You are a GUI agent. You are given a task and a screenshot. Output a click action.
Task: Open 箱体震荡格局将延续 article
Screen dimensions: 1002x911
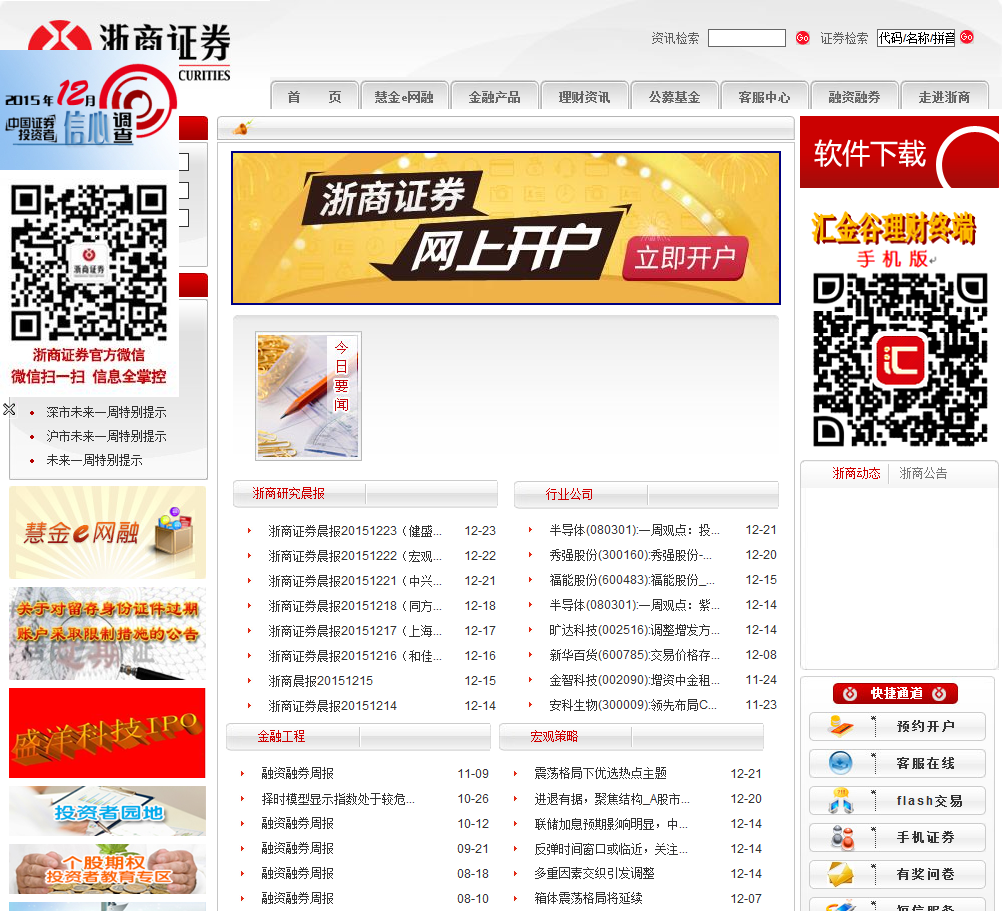pos(589,898)
